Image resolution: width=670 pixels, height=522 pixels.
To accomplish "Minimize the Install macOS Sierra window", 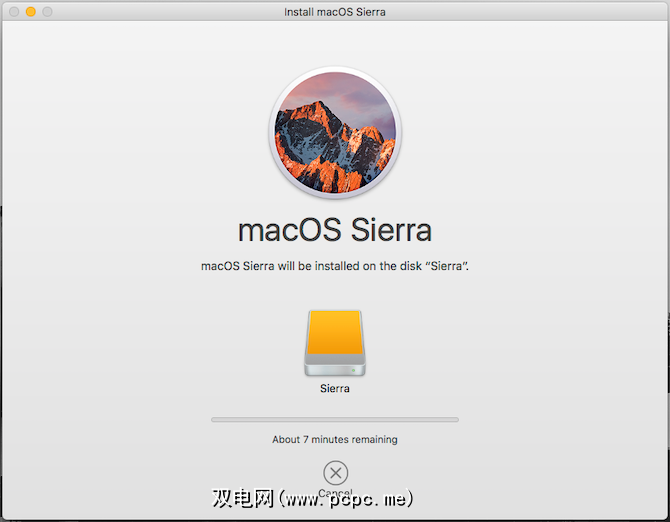I will (x=31, y=12).
